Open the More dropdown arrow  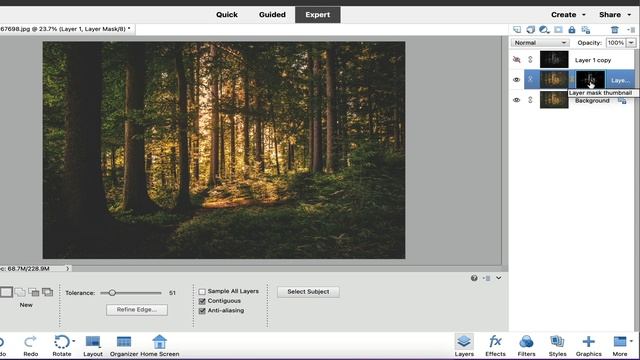pyautogui.click(x=631, y=341)
